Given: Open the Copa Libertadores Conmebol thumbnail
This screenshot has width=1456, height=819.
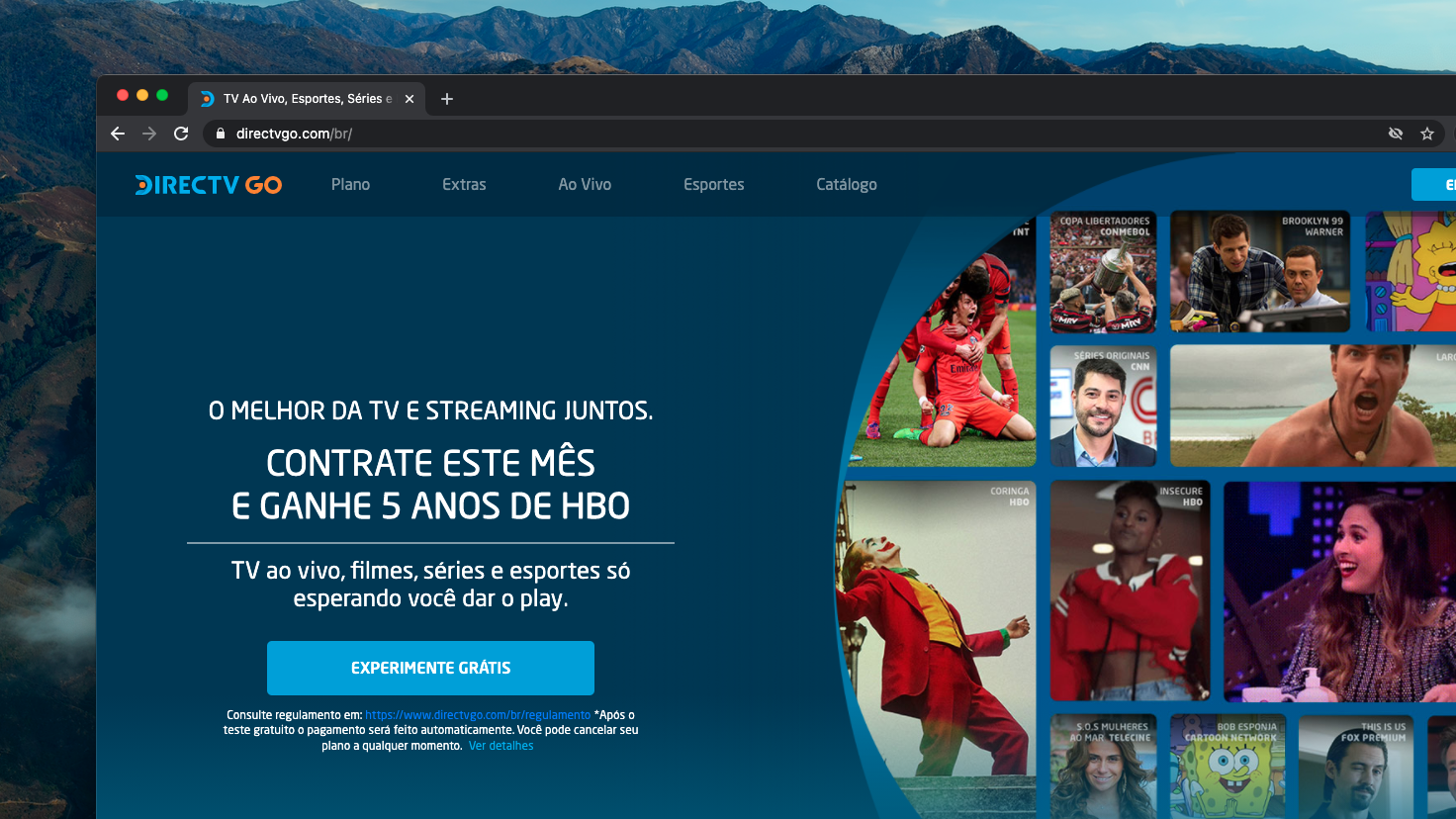Looking at the screenshot, I should pyautogui.click(x=1103, y=271).
